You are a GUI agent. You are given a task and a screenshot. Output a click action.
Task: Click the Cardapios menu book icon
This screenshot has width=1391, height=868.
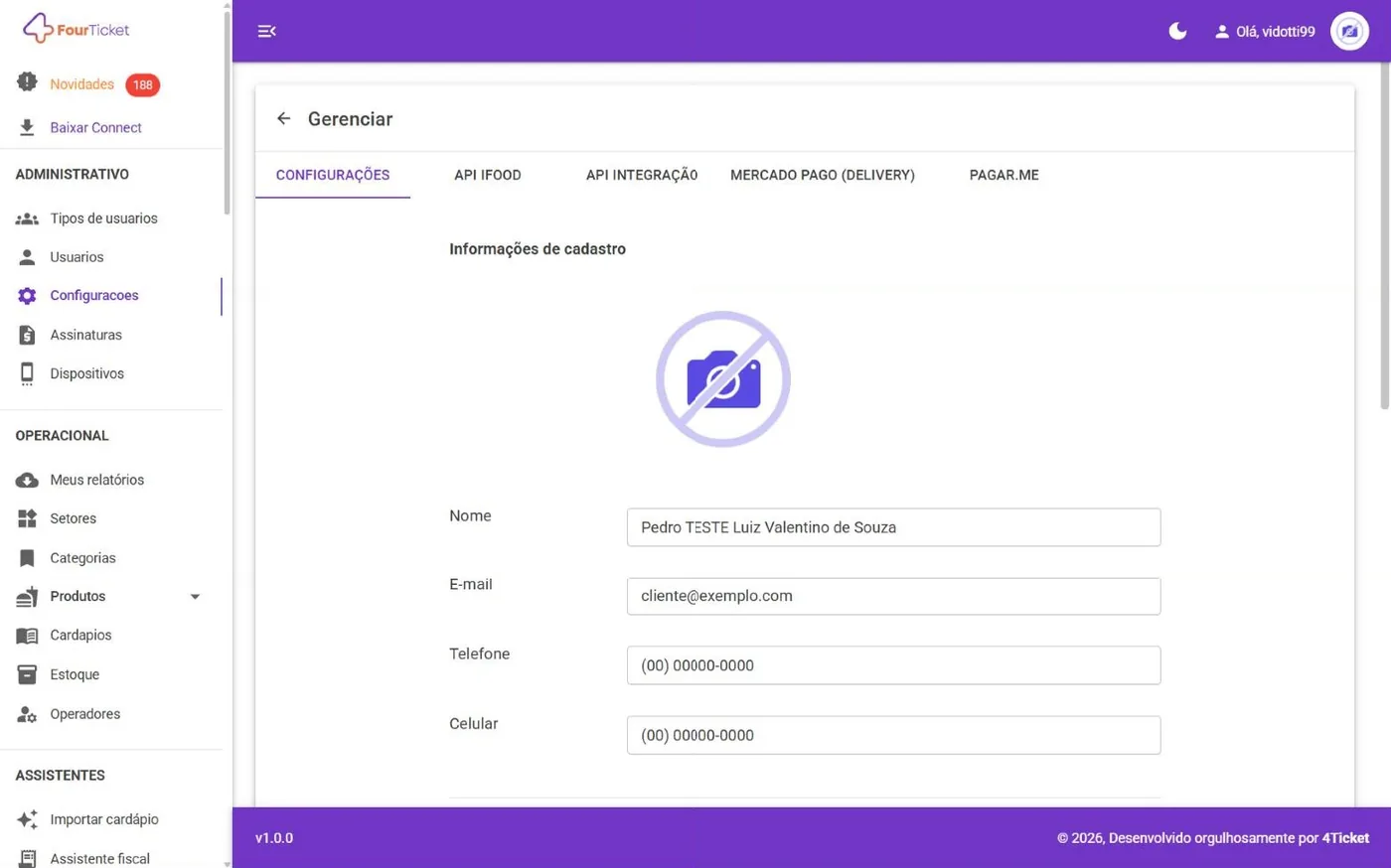point(27,636)
